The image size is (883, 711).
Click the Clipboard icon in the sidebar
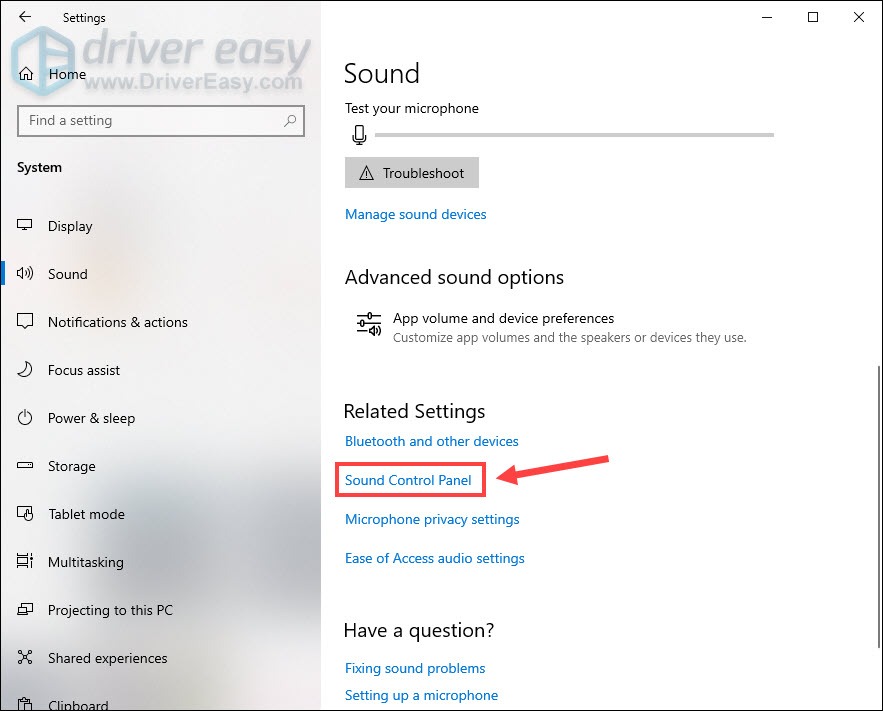23,703
